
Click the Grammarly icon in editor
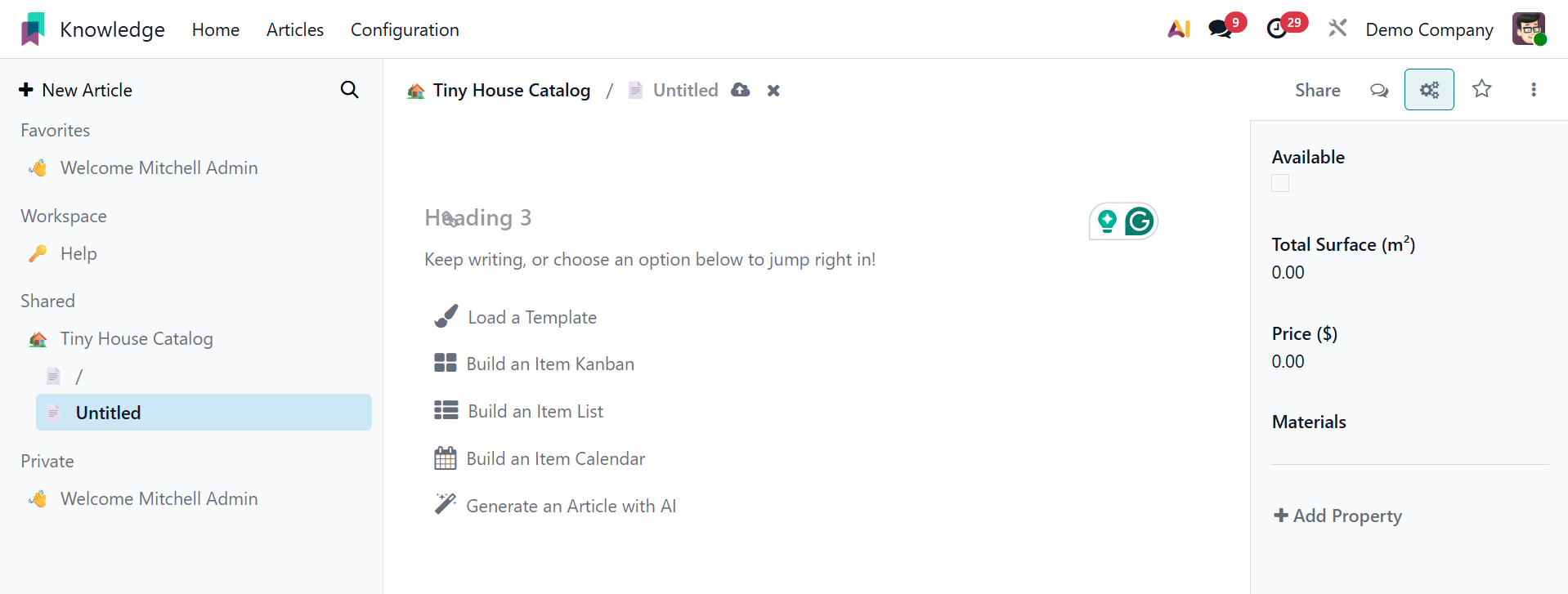[x=1139, y=221]
